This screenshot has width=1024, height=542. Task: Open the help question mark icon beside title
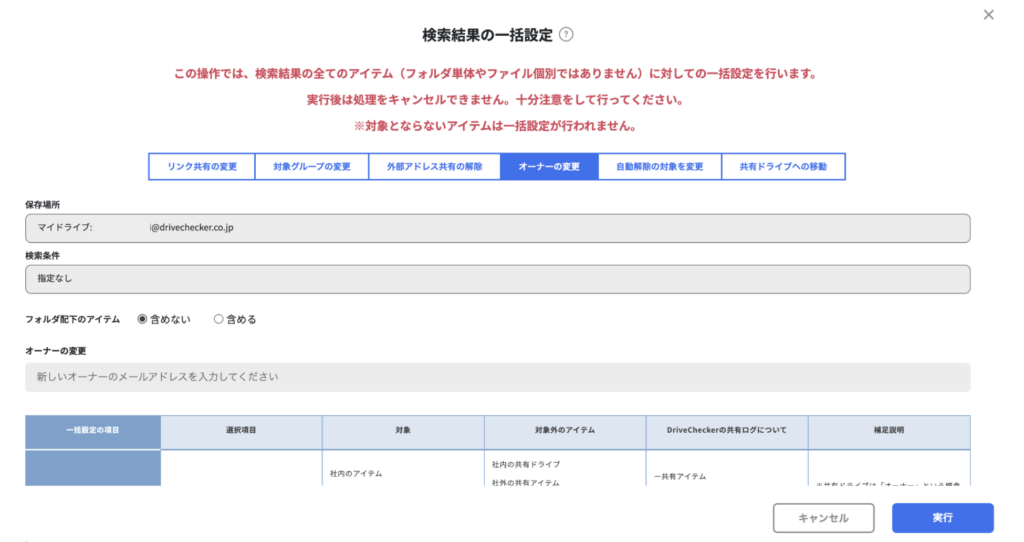tap(566, 35)
